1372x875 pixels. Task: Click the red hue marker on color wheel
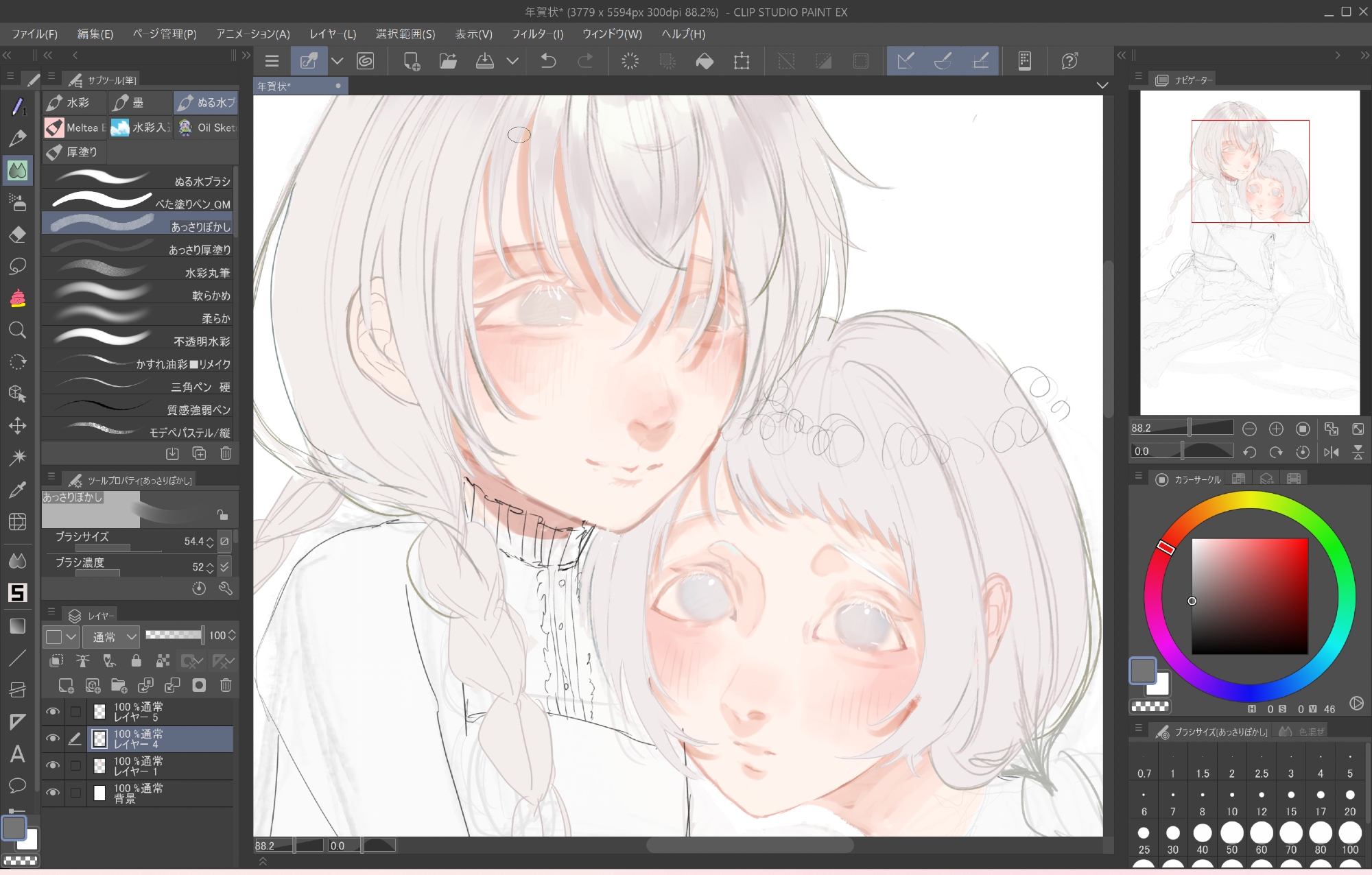tap(1166, 547)
